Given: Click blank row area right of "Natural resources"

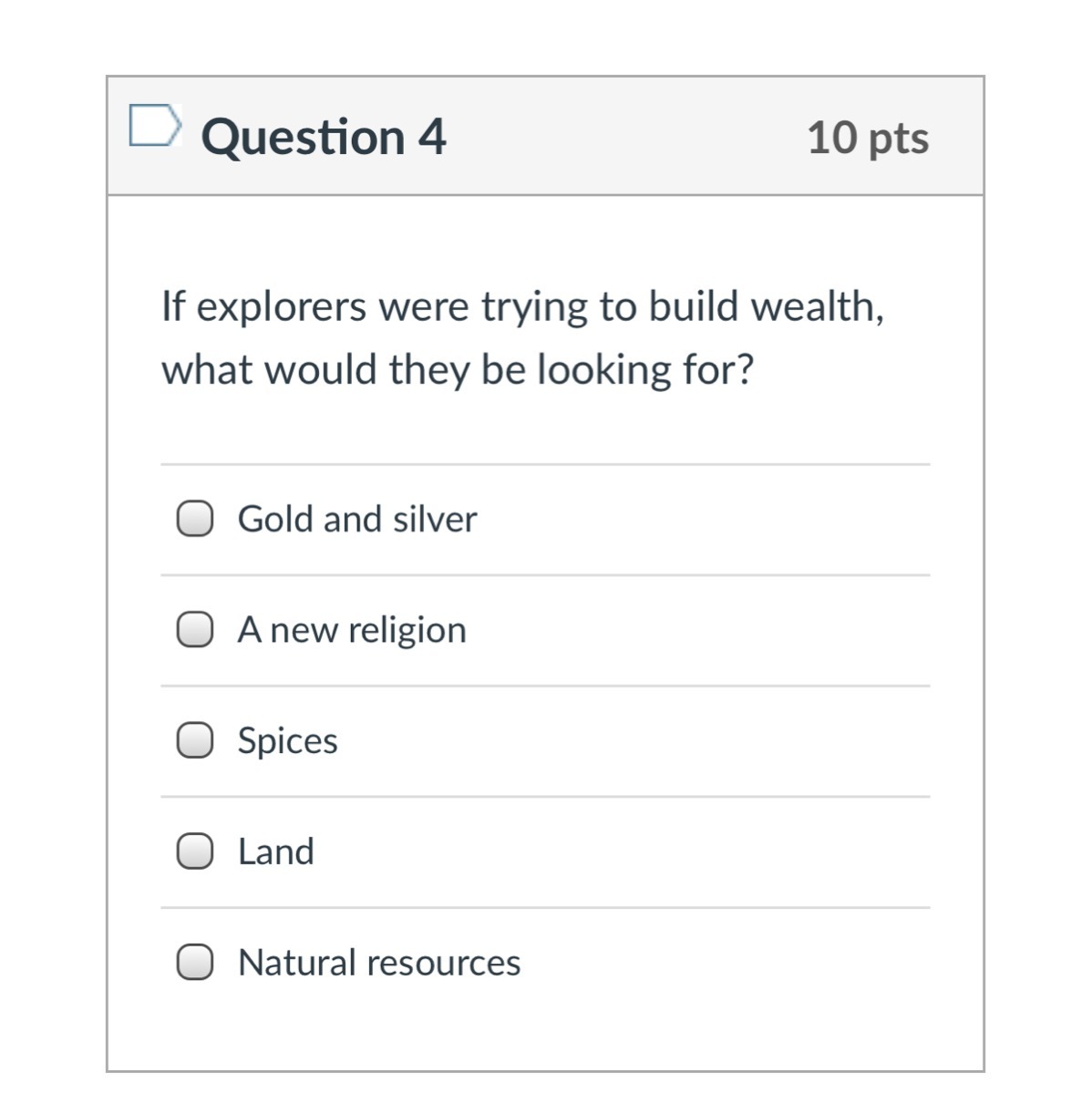Looking at the screenshot, I should 729,963.
